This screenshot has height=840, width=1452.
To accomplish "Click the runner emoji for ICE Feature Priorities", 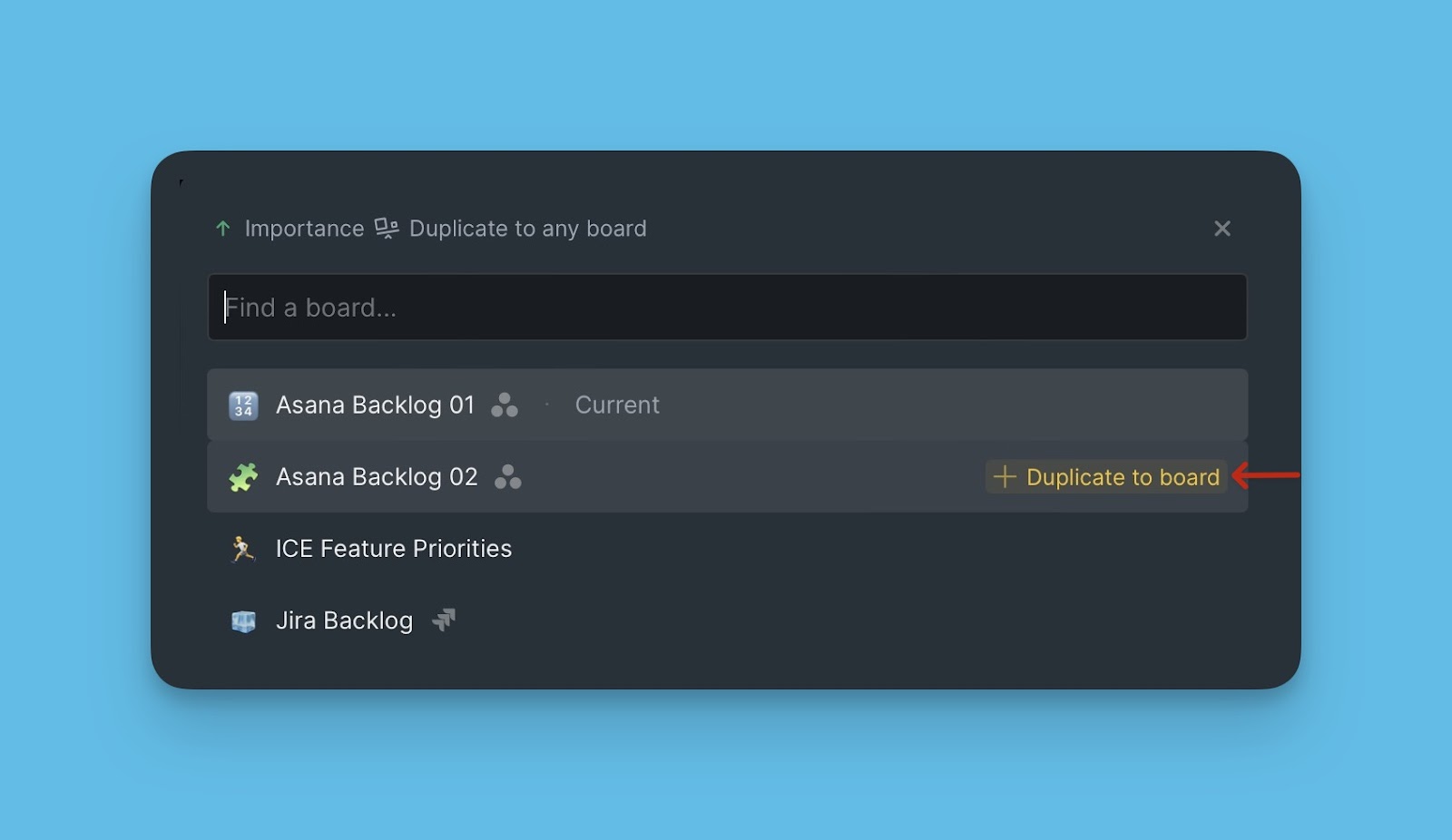I will coord(243,549).
